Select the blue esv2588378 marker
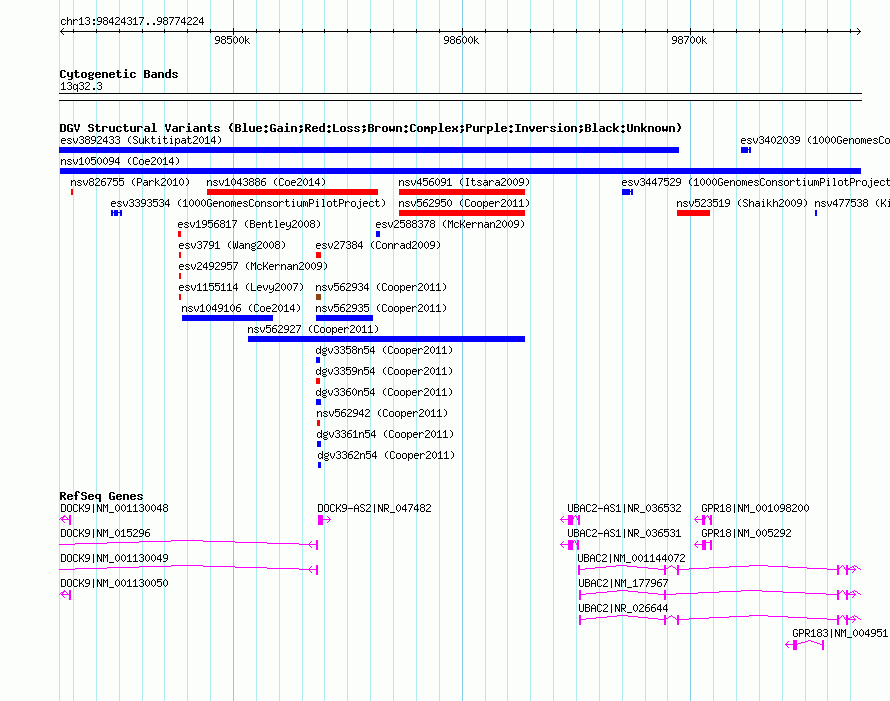890x701 pixels. [x=378, y=234]
